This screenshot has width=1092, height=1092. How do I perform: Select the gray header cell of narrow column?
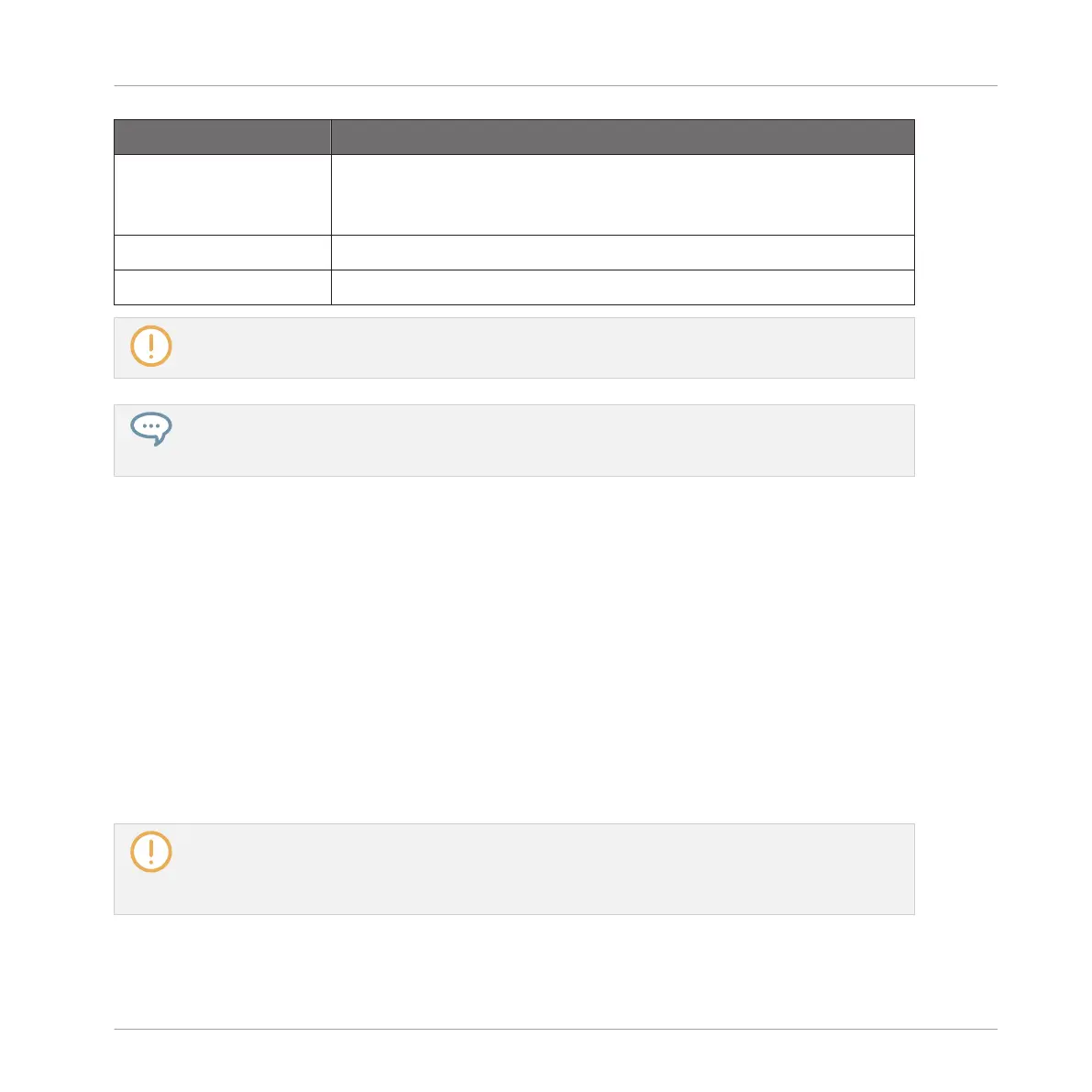[222, 138]
